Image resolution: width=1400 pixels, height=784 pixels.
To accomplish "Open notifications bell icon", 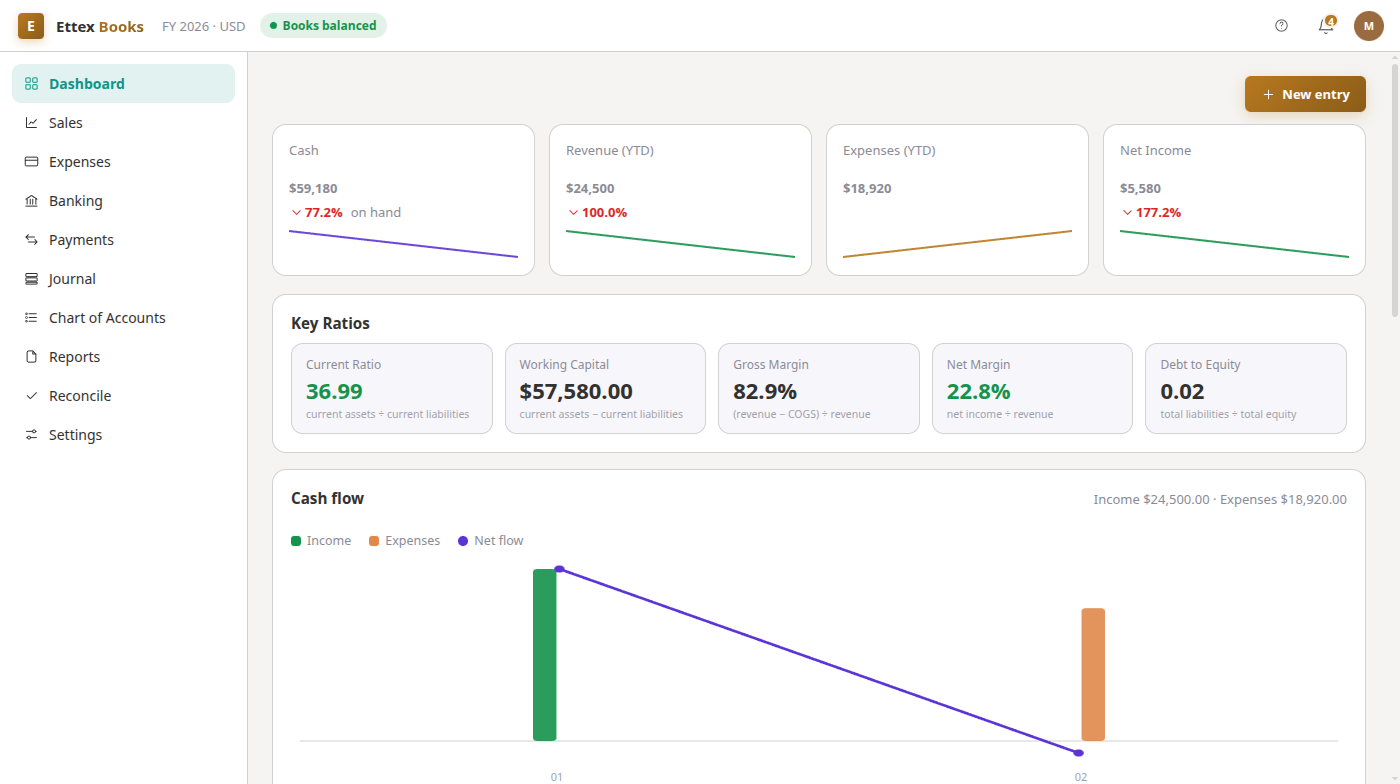I will [x=1326, y=26].
